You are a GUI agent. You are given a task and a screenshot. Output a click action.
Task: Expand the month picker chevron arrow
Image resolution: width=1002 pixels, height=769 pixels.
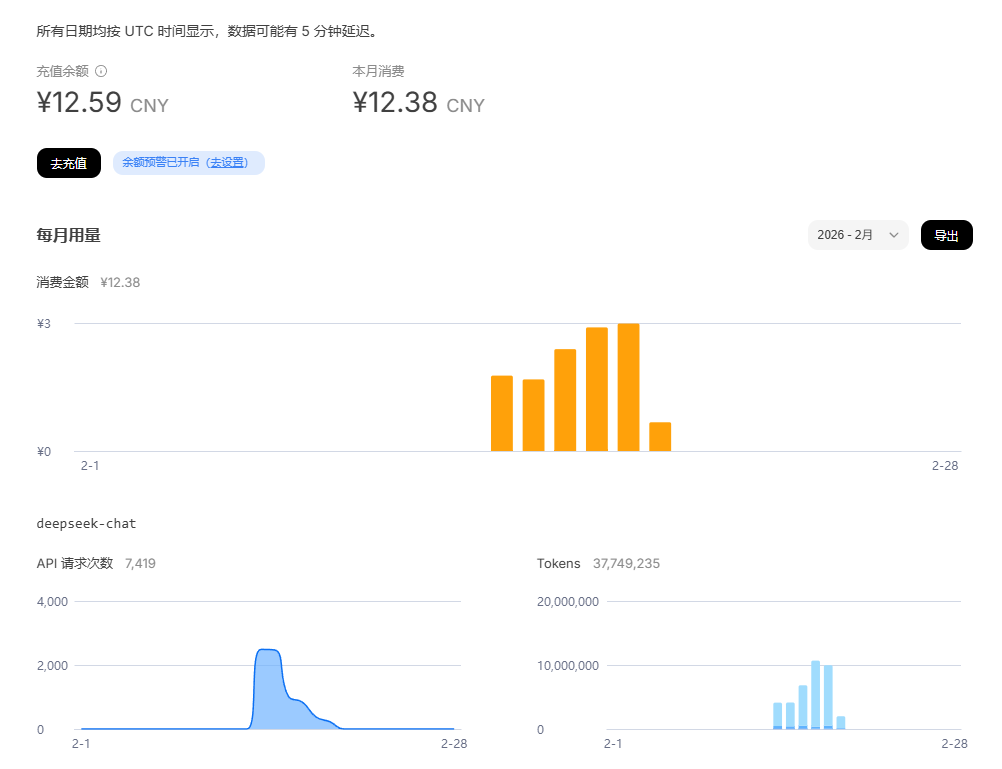[x=894, y=235]
